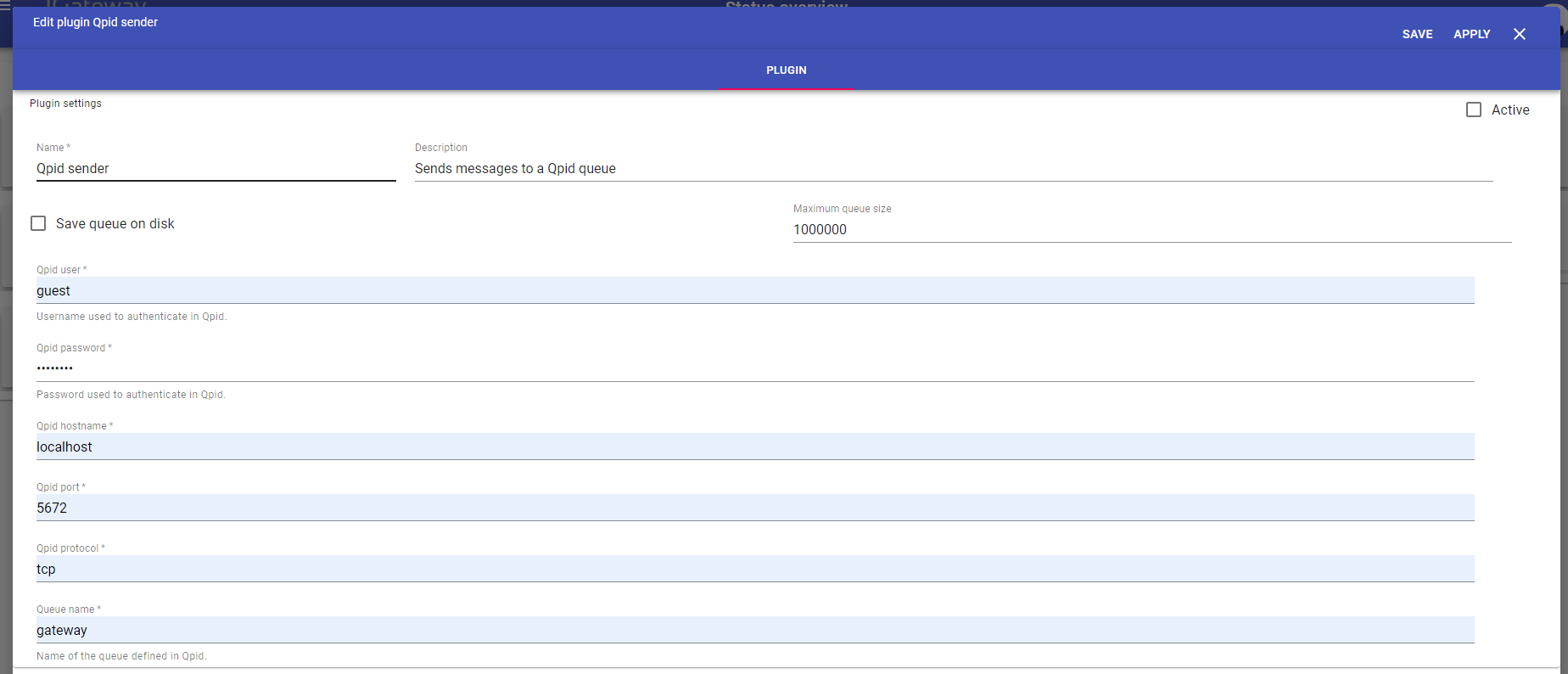Switch to the PLUGIN tab
The width and height of the screenshot is (1568, 674).
[786, 70]
